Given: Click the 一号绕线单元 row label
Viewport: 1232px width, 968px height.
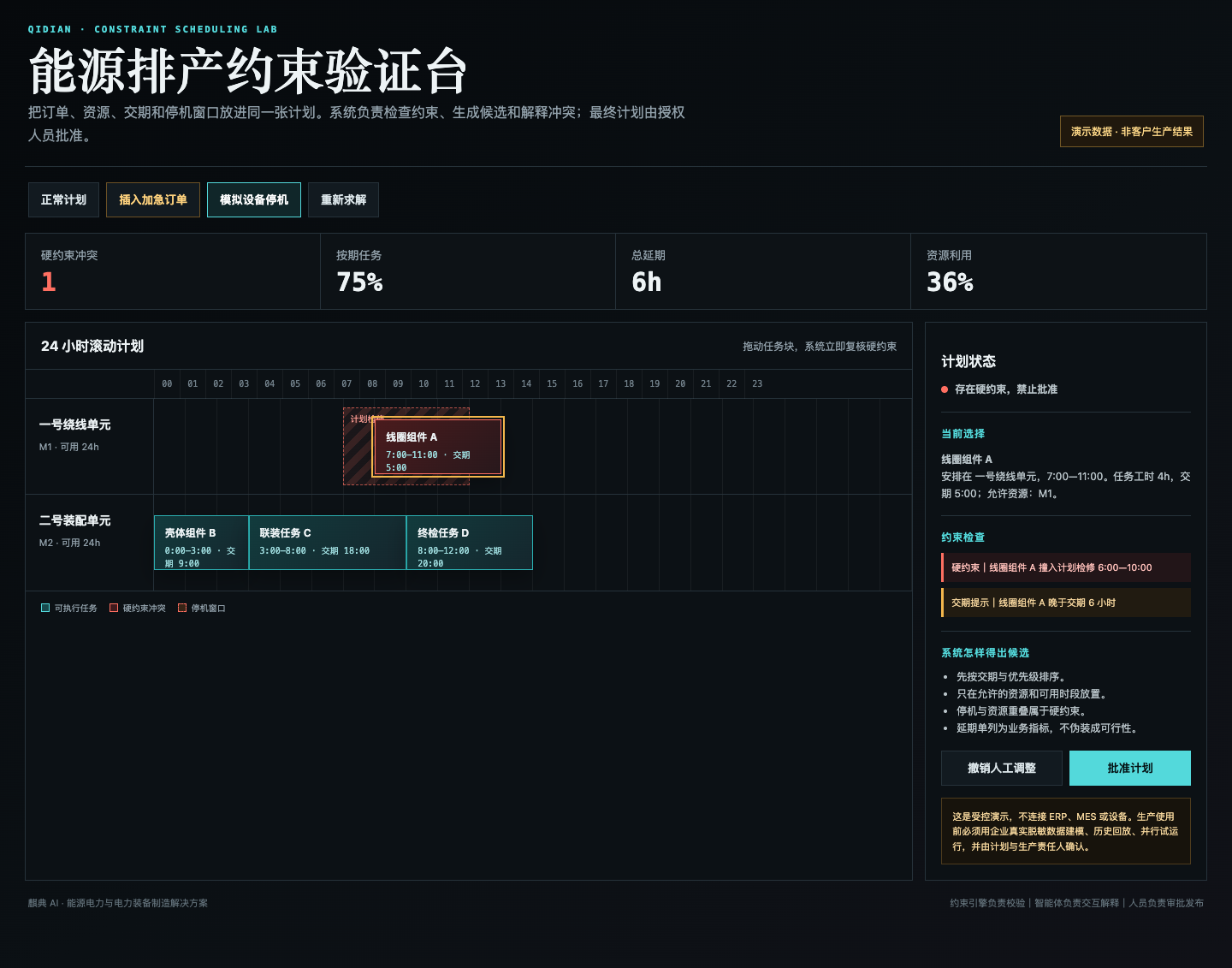Looking at the screenshot, I should click(75, 425).
